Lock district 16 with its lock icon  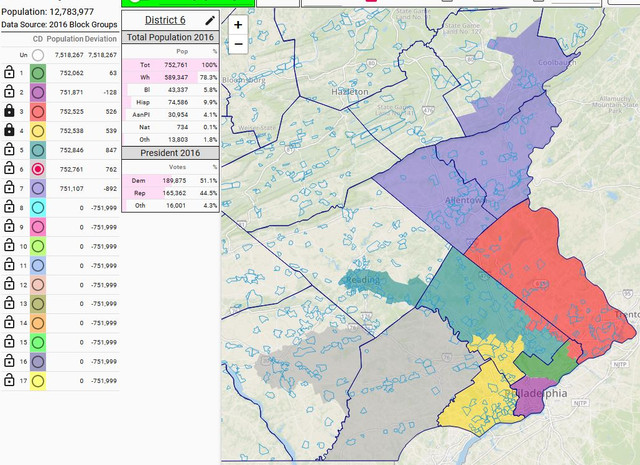pyautogui.click(x=9, y=361)
